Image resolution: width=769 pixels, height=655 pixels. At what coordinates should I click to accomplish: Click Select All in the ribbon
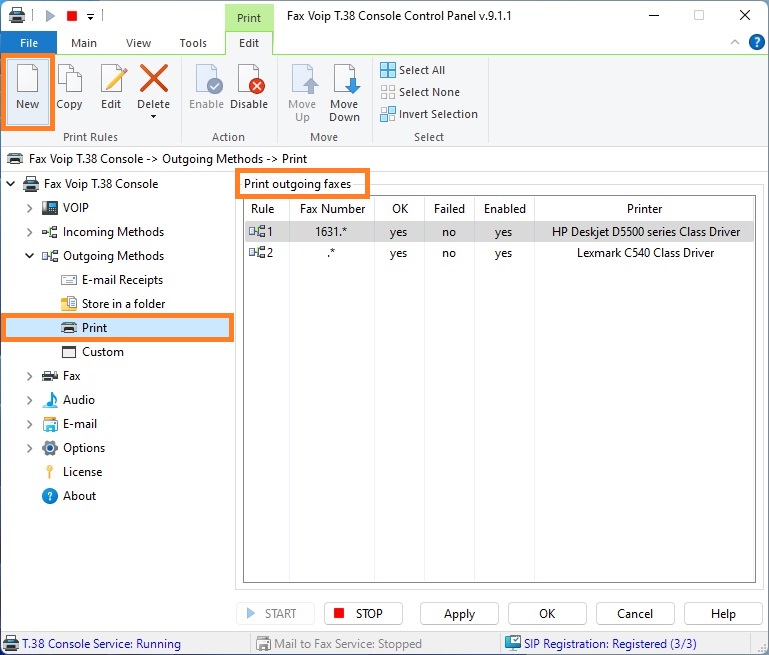click(x=412, y=70)
